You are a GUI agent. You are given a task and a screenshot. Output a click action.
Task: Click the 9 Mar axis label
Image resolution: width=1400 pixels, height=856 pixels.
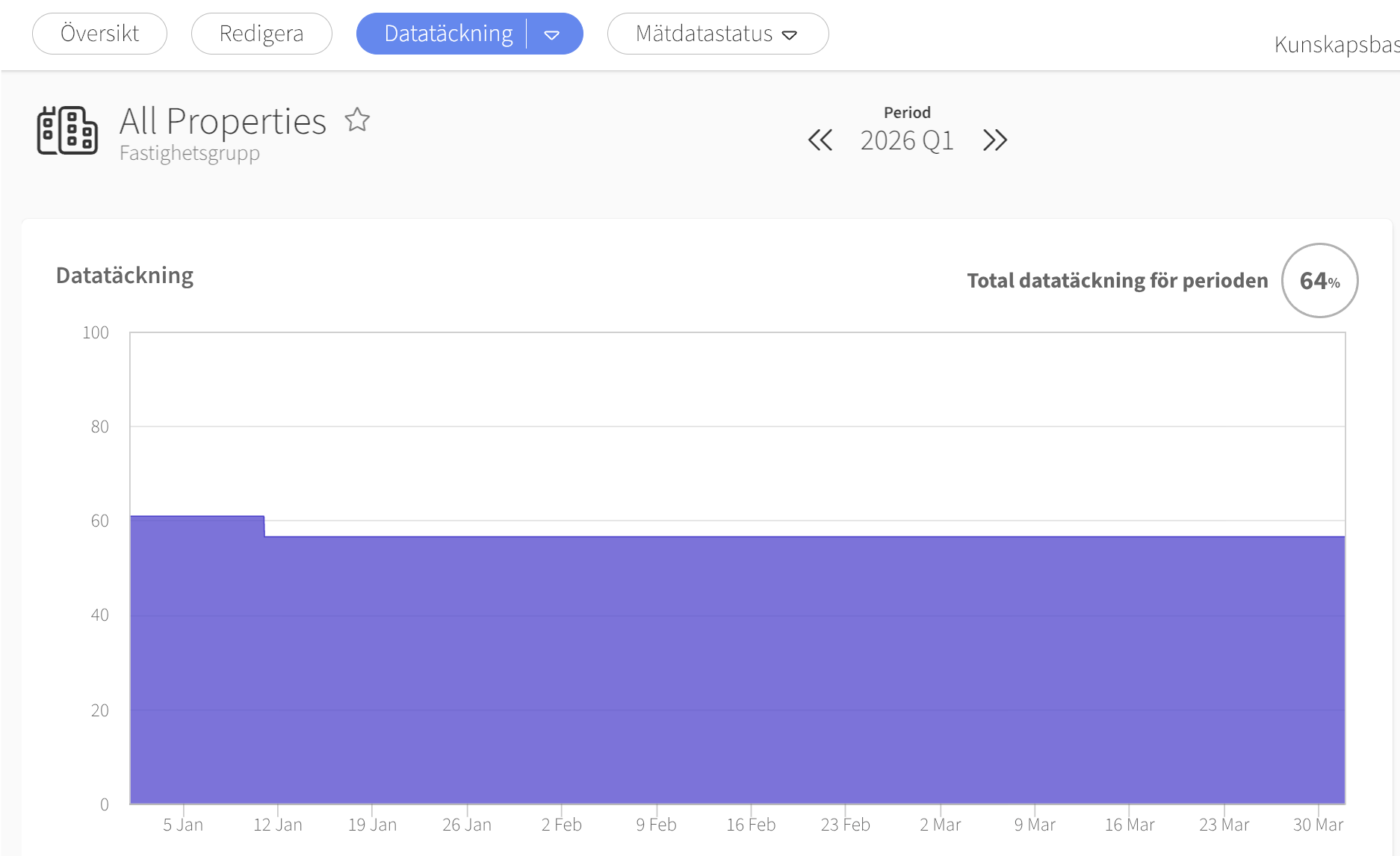[x=1035, y=825]
